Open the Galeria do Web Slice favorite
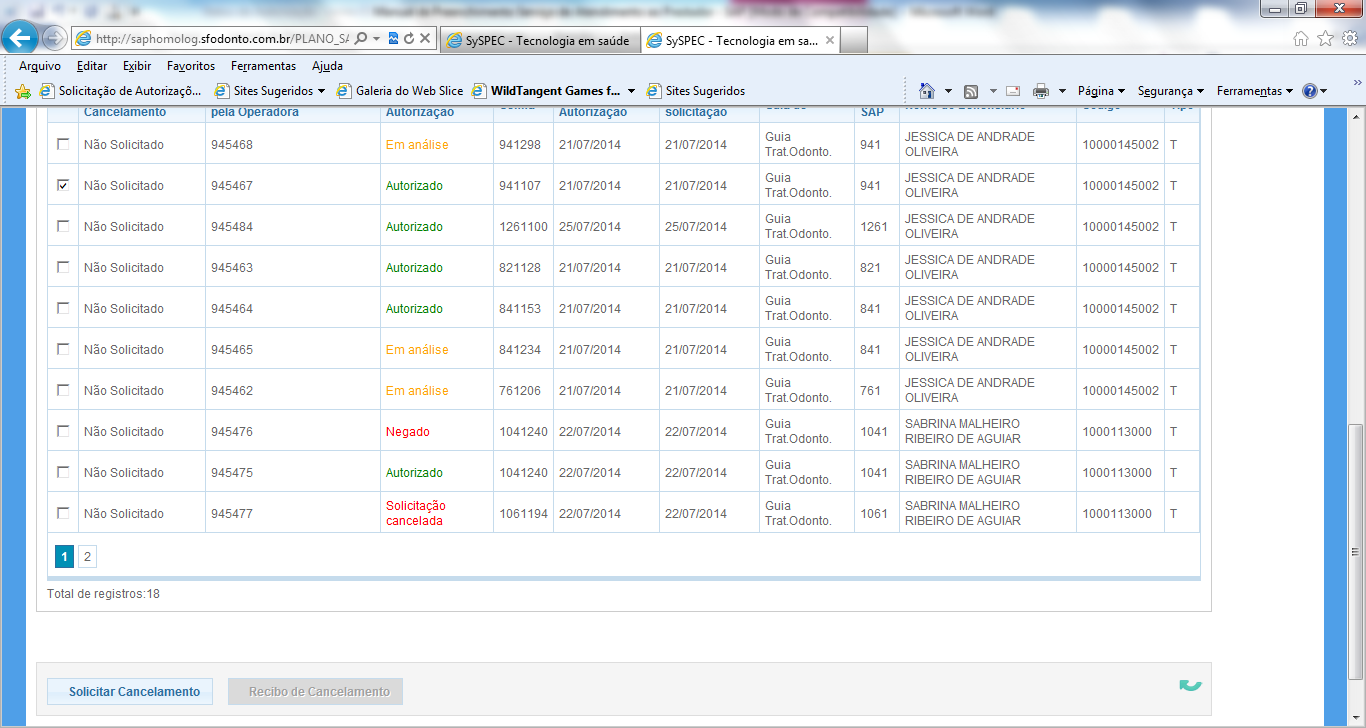The height and width of the screenshot is (728, 1366). pos(400,91)
